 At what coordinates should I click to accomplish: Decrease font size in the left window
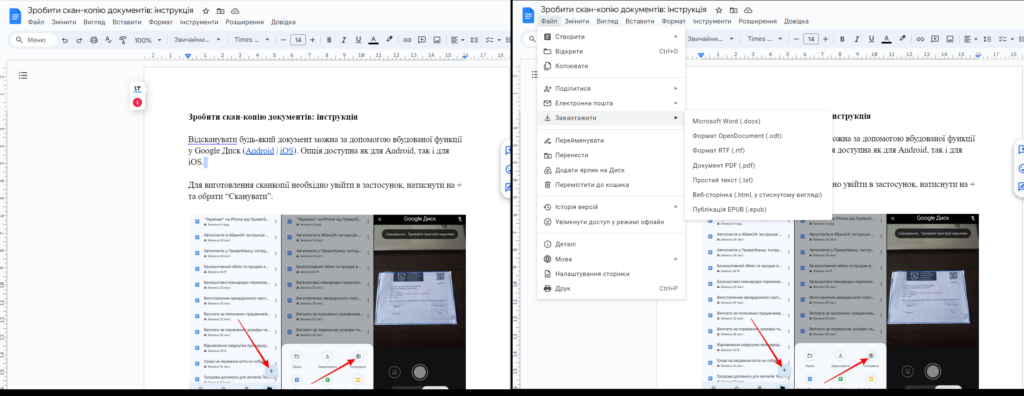(283, 40)
